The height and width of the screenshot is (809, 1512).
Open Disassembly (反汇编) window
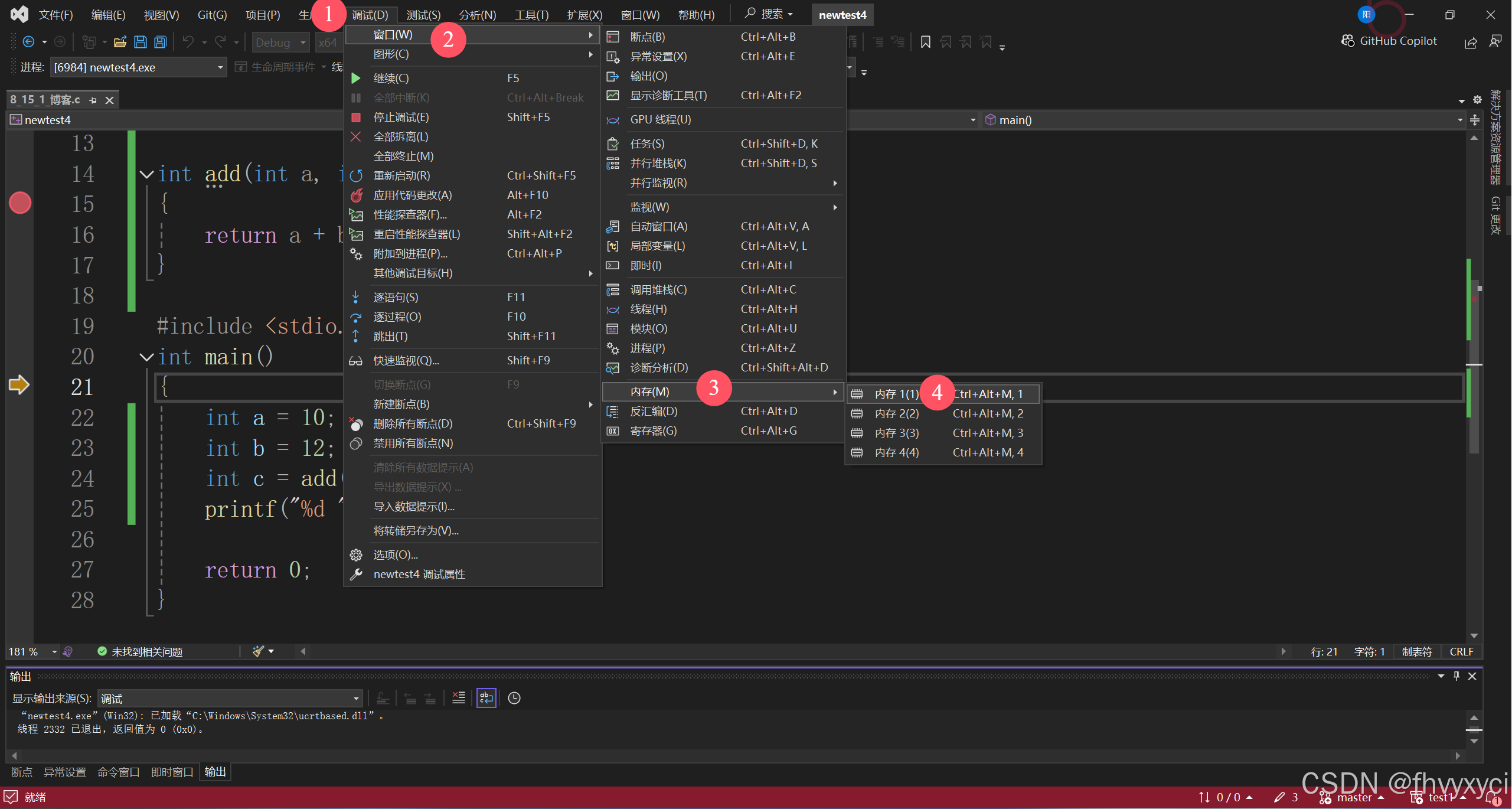723,411
